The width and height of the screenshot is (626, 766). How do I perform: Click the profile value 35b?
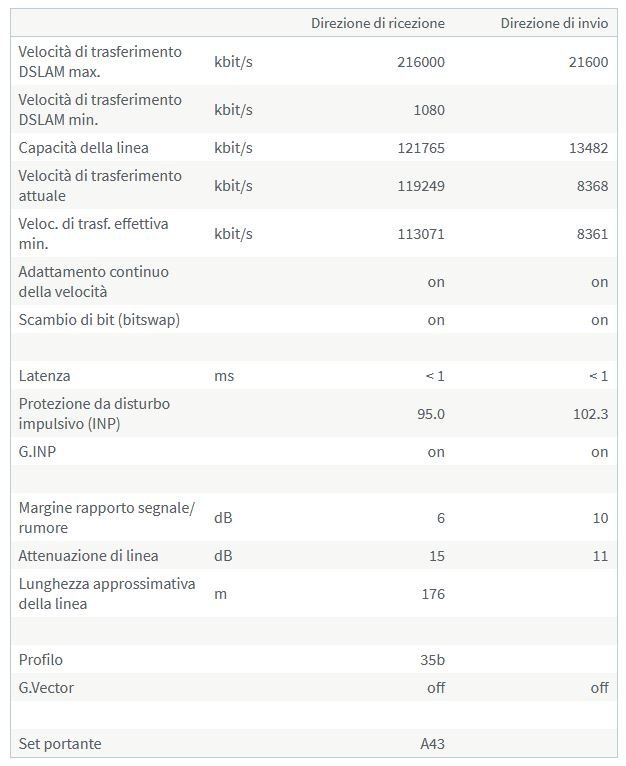point(433,660)
